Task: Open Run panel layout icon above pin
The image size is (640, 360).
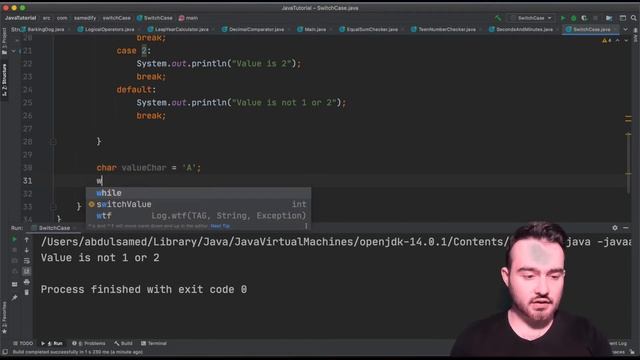Action: point(14,284)
